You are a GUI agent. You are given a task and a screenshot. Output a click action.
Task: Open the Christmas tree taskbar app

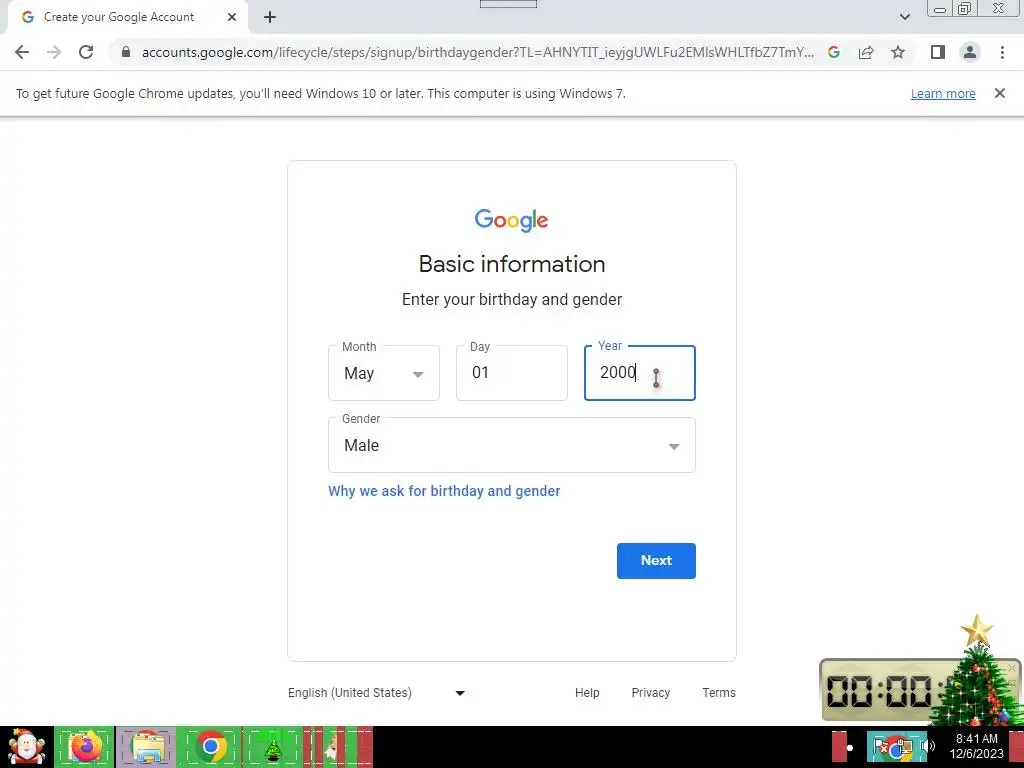tap(272, 747)
